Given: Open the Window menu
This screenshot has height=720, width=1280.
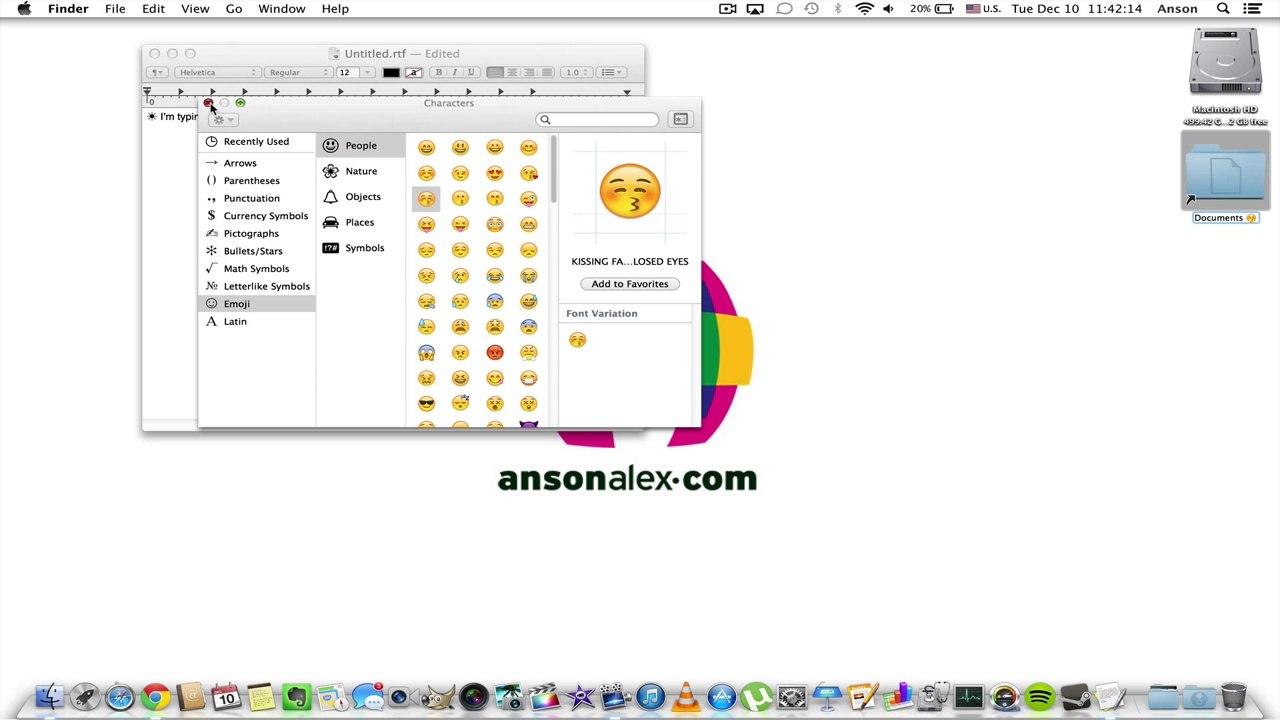Looking at the screenshot, I should pyautogui.click(x=282, y=9).
